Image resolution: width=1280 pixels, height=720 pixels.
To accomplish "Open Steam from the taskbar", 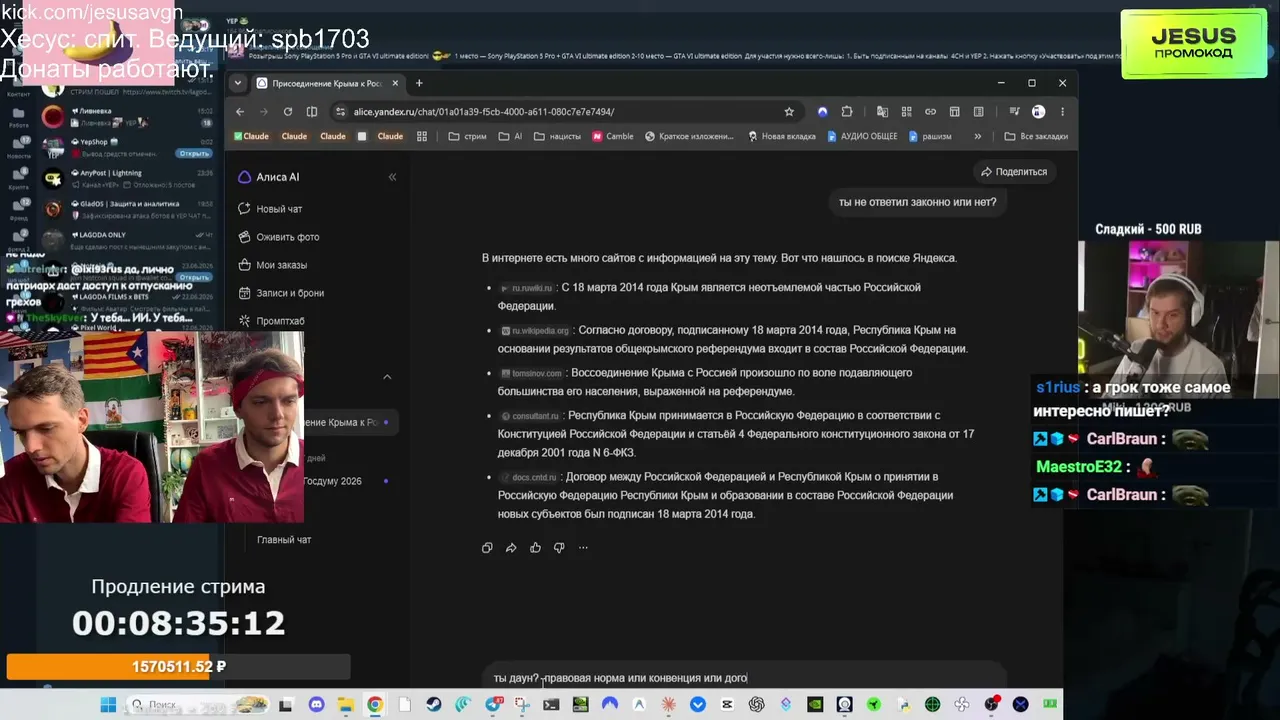I will coord(434,705).
